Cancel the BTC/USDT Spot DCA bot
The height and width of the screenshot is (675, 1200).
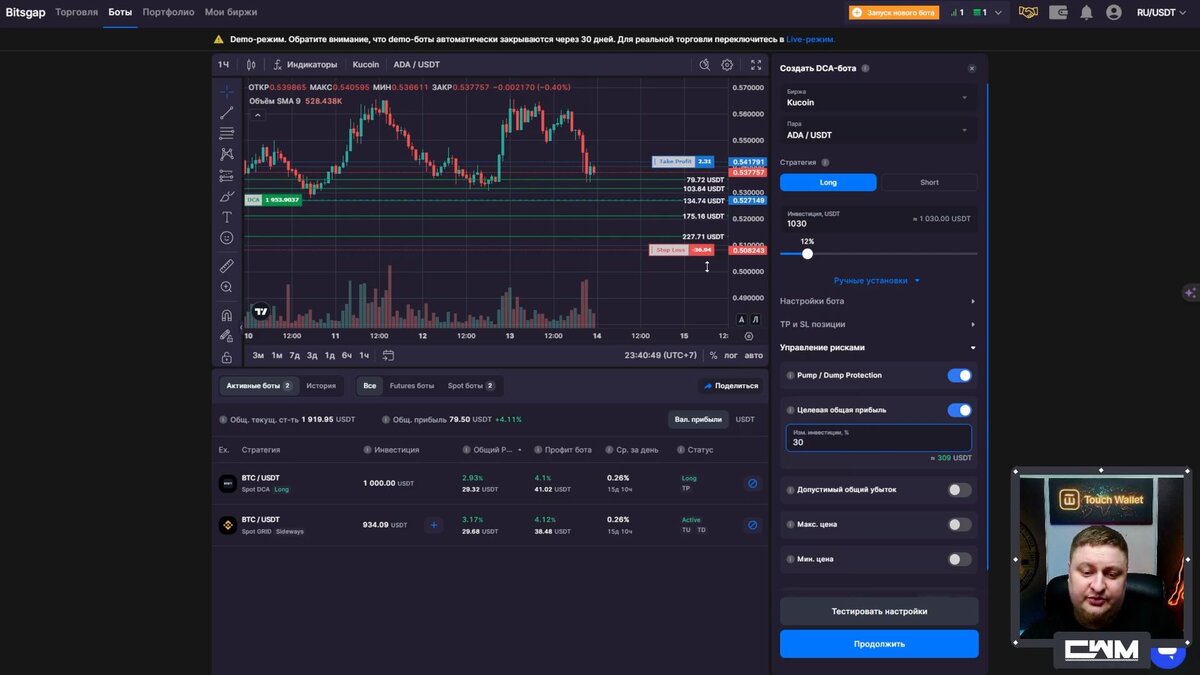tap(753, 483)
